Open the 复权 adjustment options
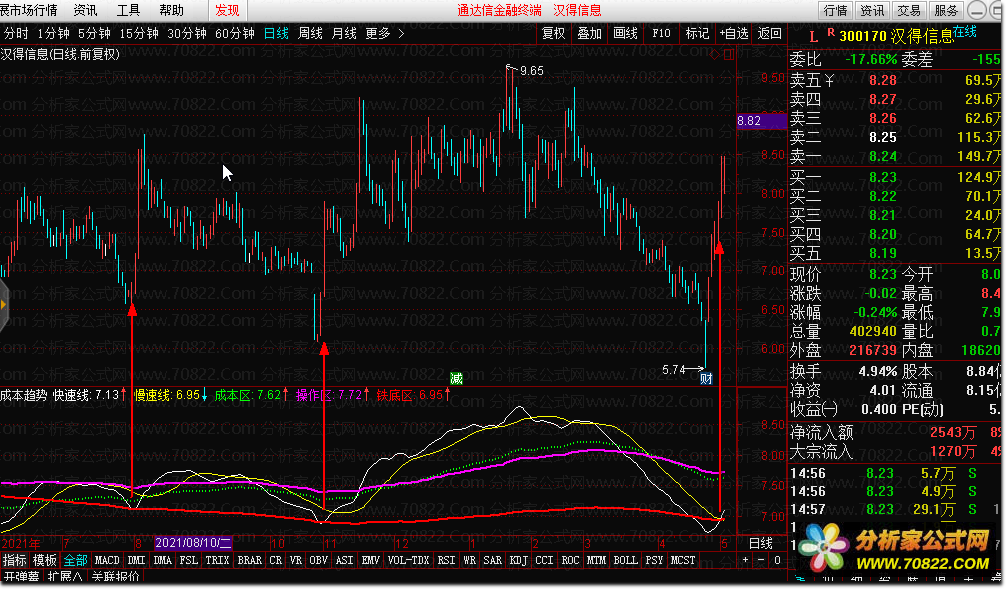 554,33
